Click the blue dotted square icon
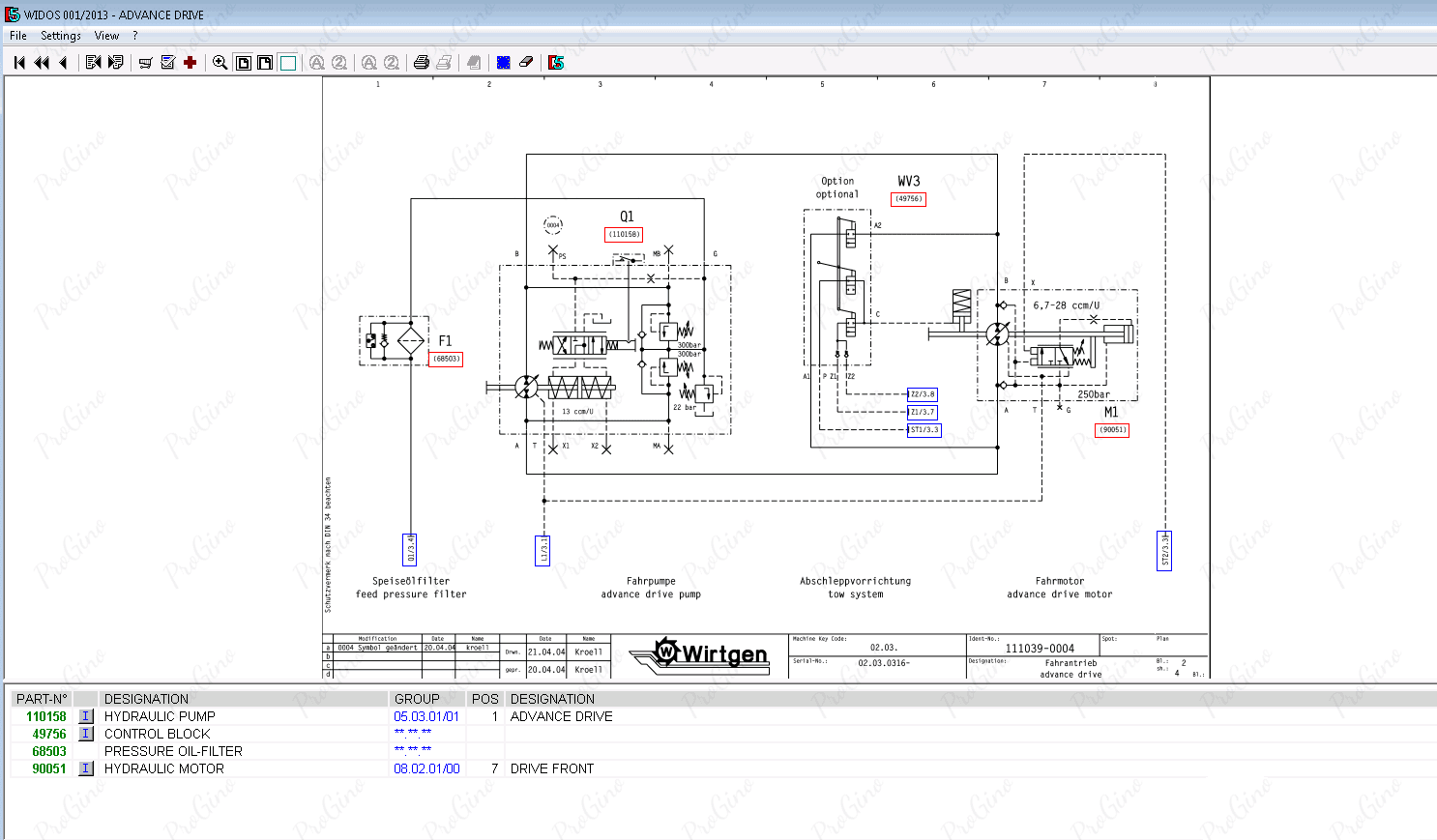Screen dimensions: 1437x840 pos(504,63)
